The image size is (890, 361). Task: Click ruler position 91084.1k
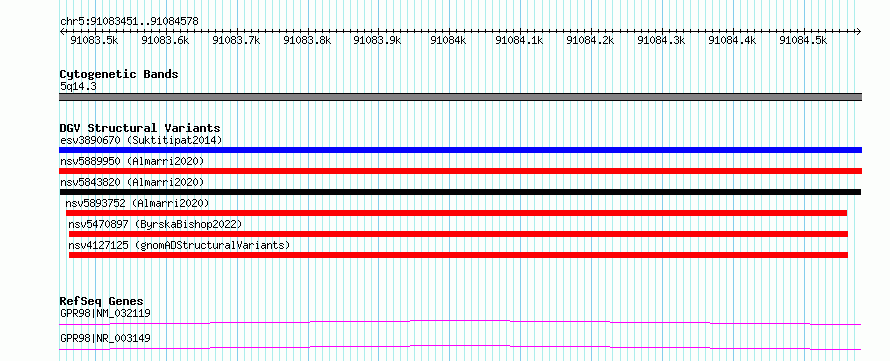coord(519,40)
